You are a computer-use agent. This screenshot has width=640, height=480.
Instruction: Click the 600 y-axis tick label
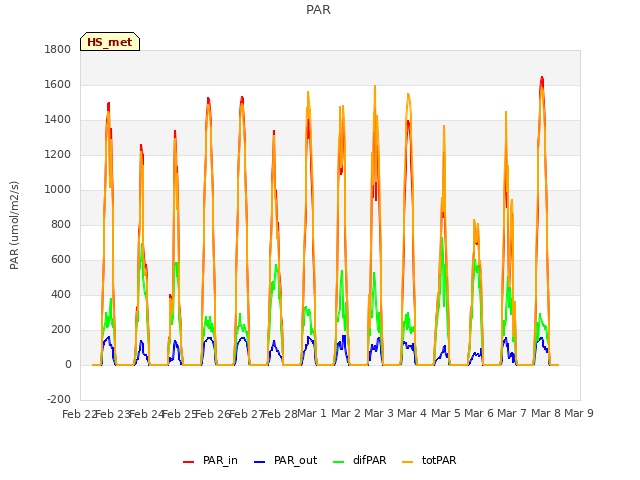click(61, 260)
